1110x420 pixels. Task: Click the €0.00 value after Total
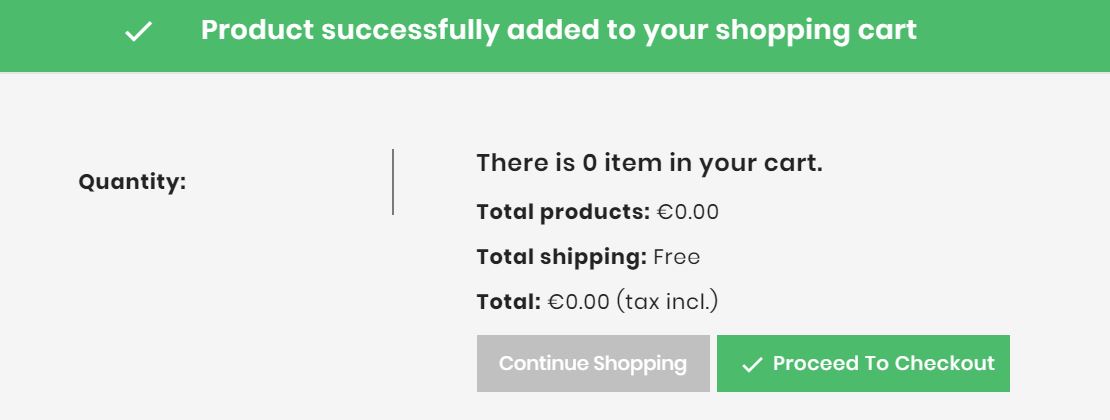click(x=578, y=302)
